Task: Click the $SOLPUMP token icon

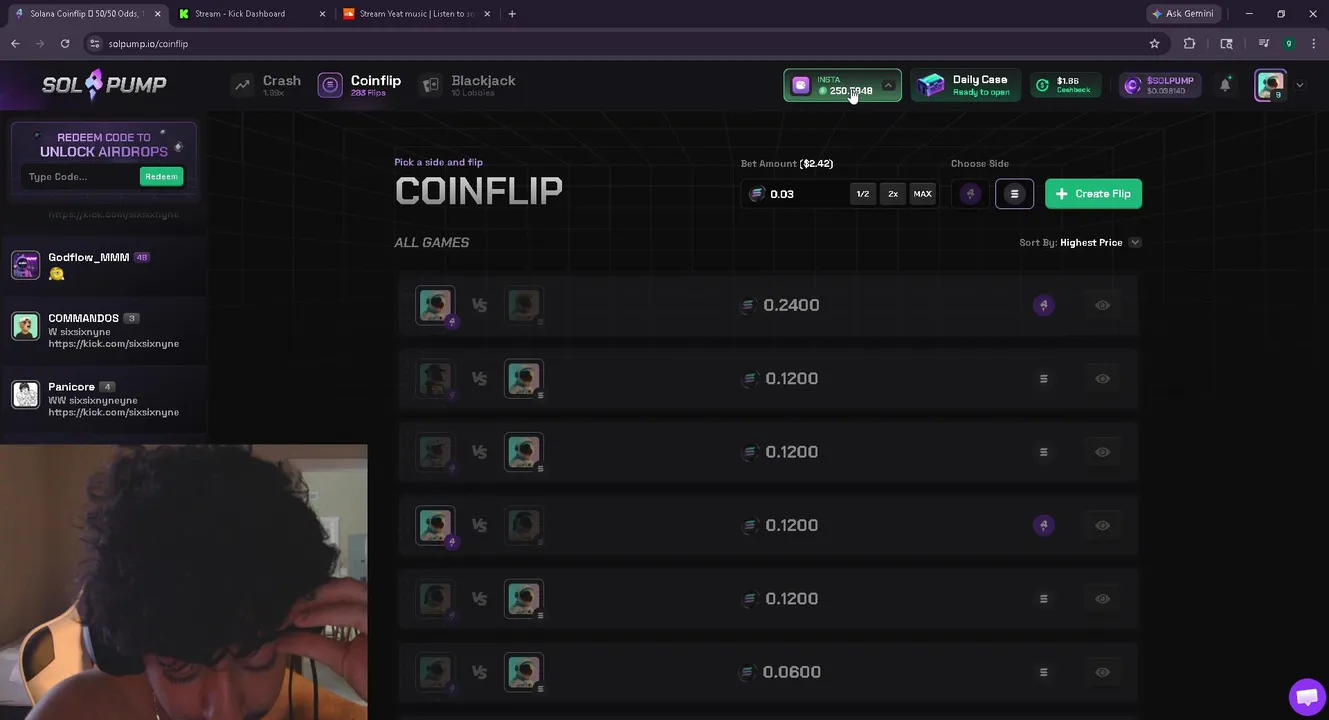Action: pos(1132,86)
